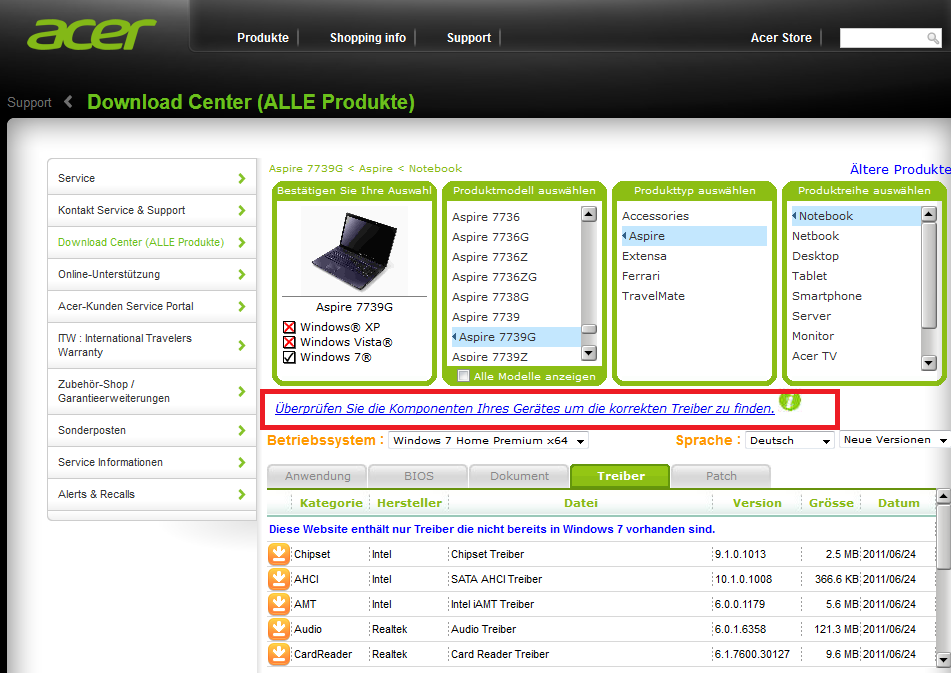
Task: Click the back arrow next to Support
Action: pyautogui.click(x=69, y=102)
